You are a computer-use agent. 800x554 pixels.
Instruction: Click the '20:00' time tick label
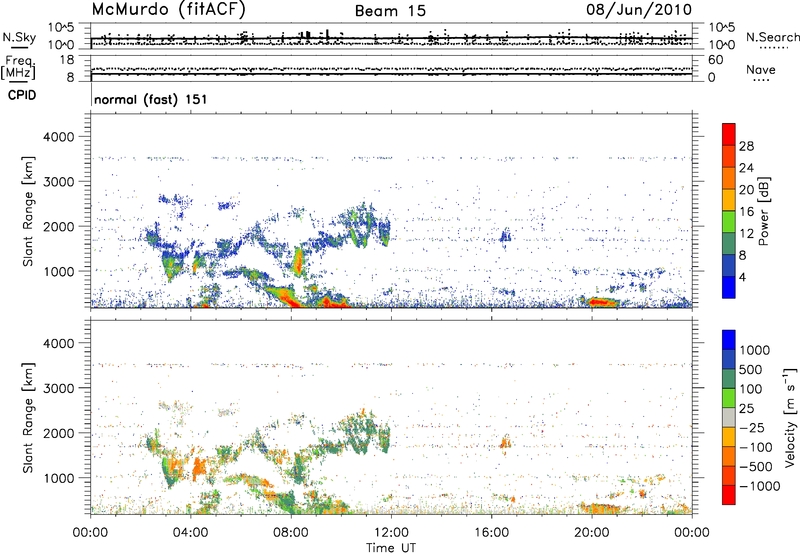click(x=592, y=533)
